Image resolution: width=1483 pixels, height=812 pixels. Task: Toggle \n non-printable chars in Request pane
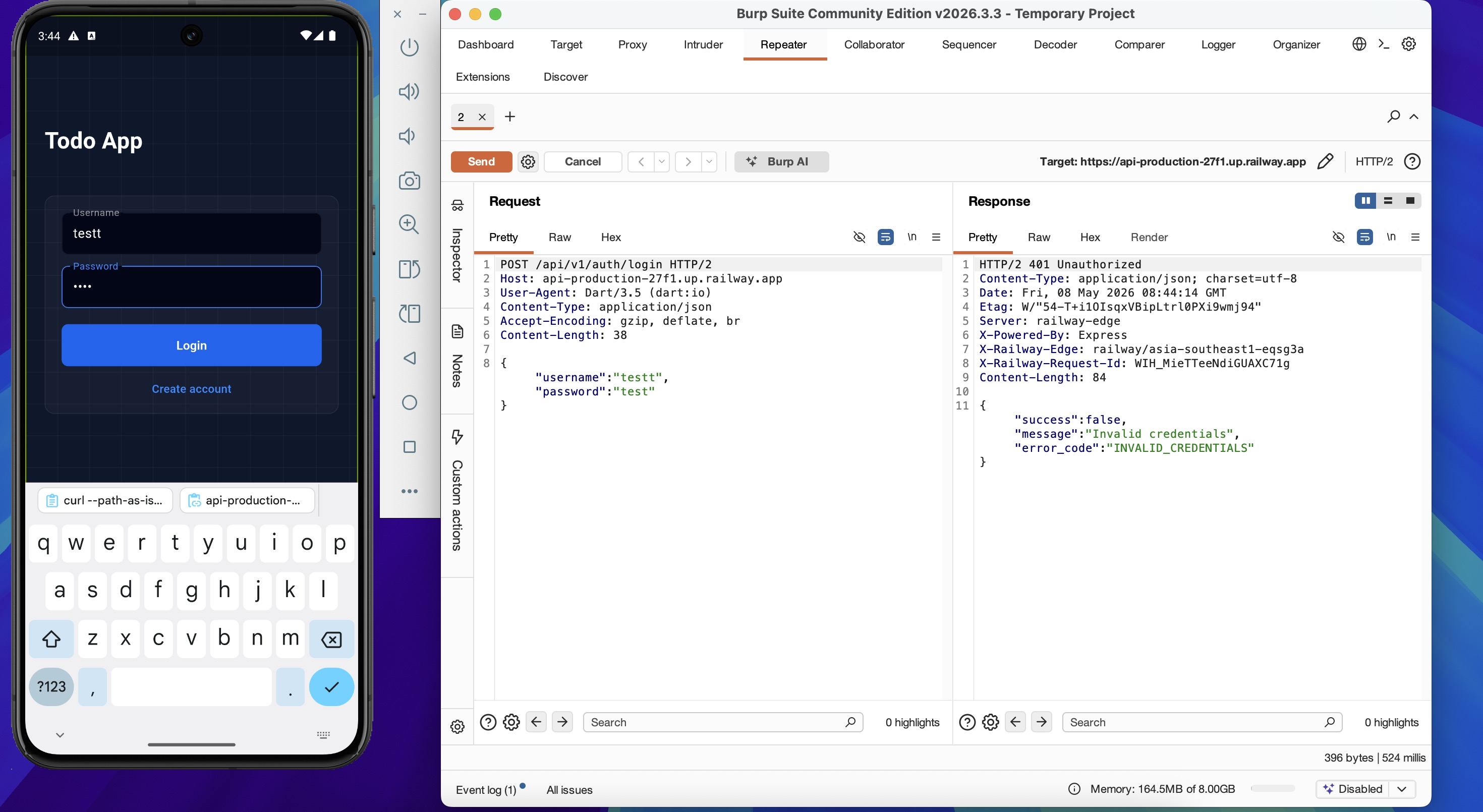coord(912,237)
